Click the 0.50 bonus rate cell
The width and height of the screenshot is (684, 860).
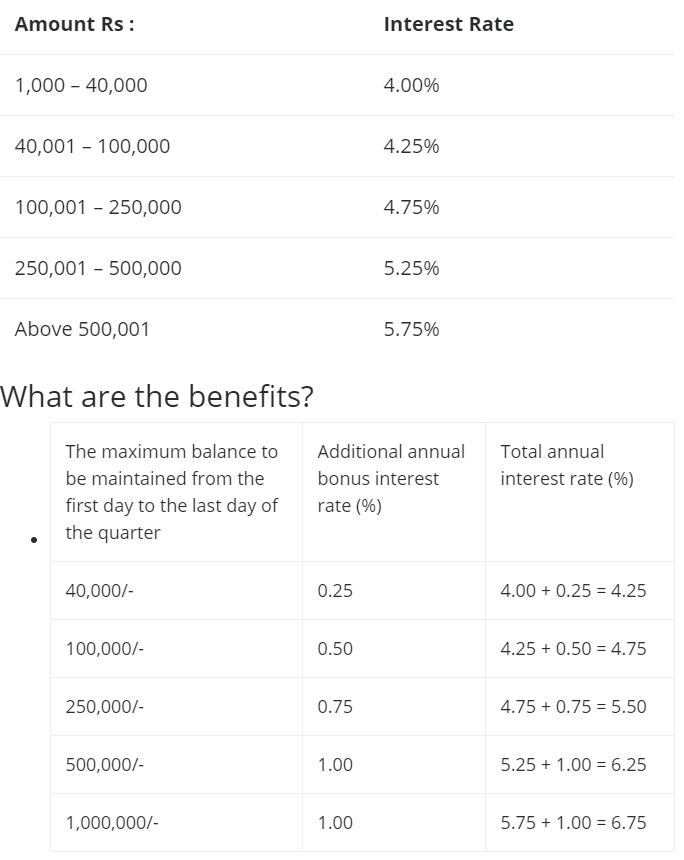pyautogui.click(x=335, y=648)
